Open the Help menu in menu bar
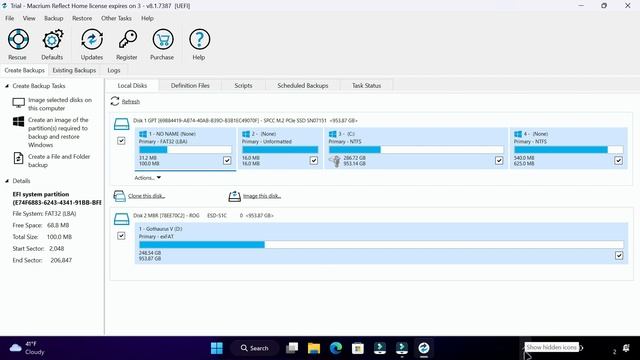 [x=147, y=18]
